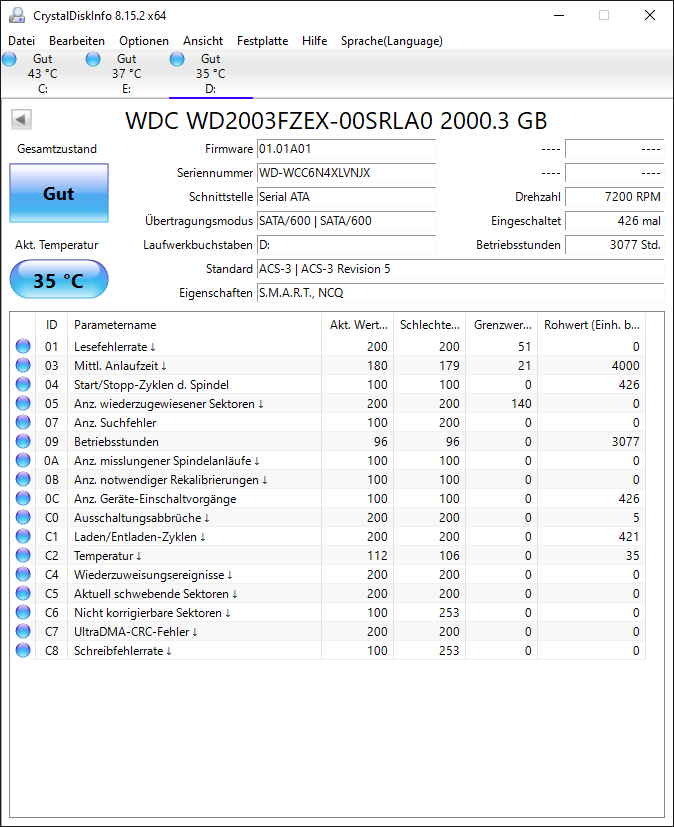Click threshold 140 in wiederzugewiesener Sektoren row
The height and width of the screenshot is (827, 674).
click(521, 403)
